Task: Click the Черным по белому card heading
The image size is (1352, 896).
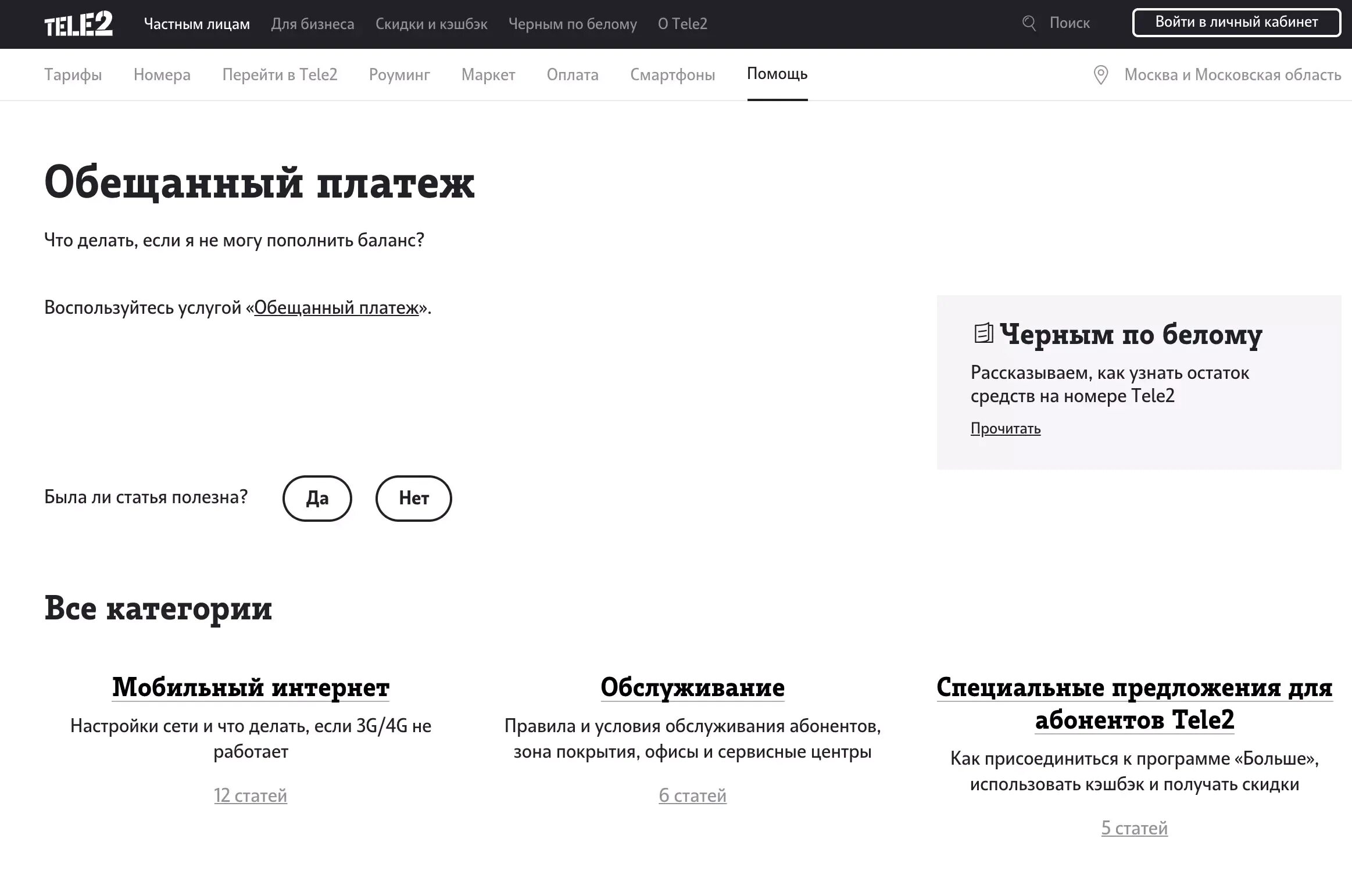Action: click(x=1131, y=335)
